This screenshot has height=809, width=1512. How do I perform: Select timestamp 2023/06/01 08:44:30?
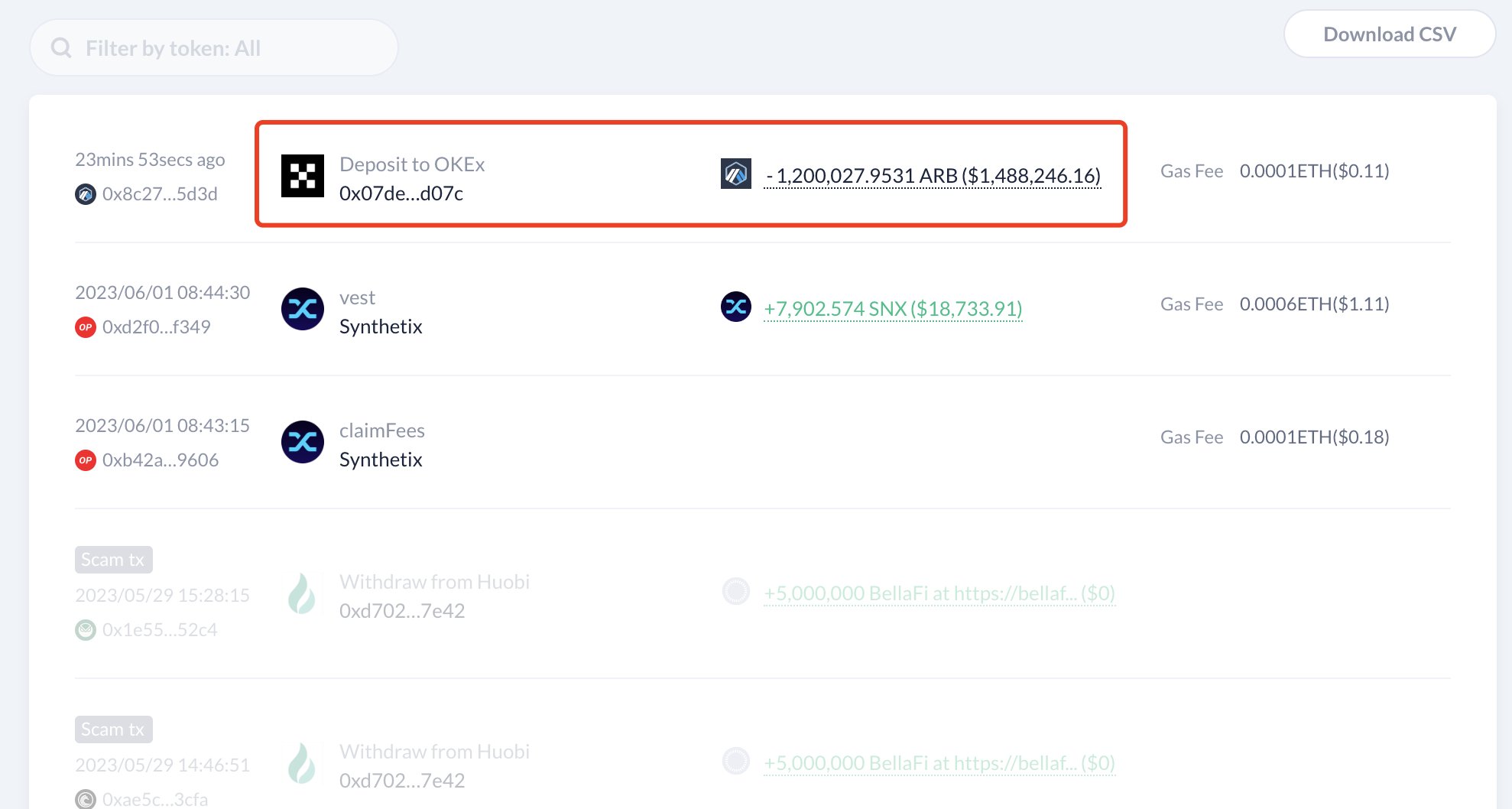pyautogui.click(x=162, y=292)
